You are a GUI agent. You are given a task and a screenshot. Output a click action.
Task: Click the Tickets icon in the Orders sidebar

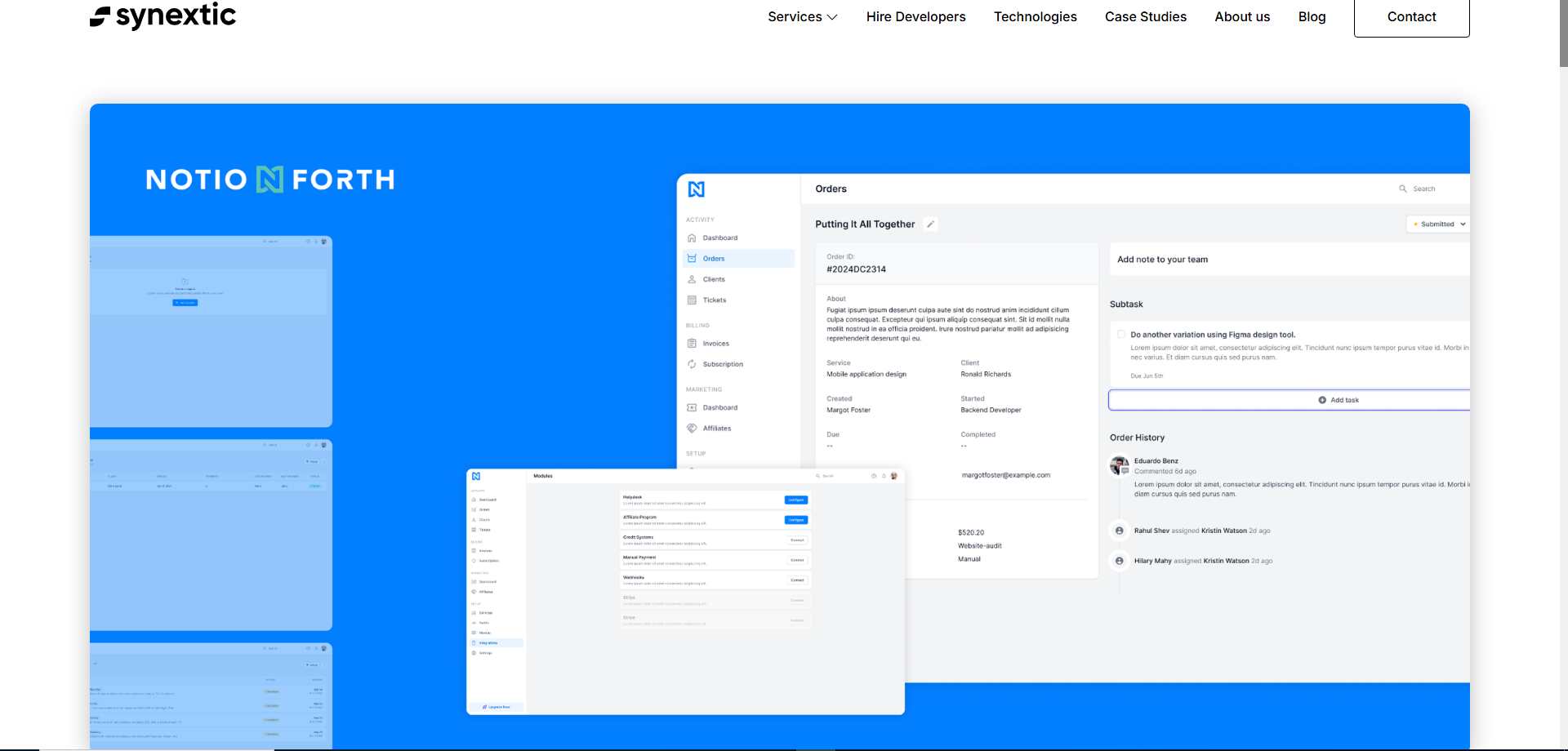coord(692,300)
